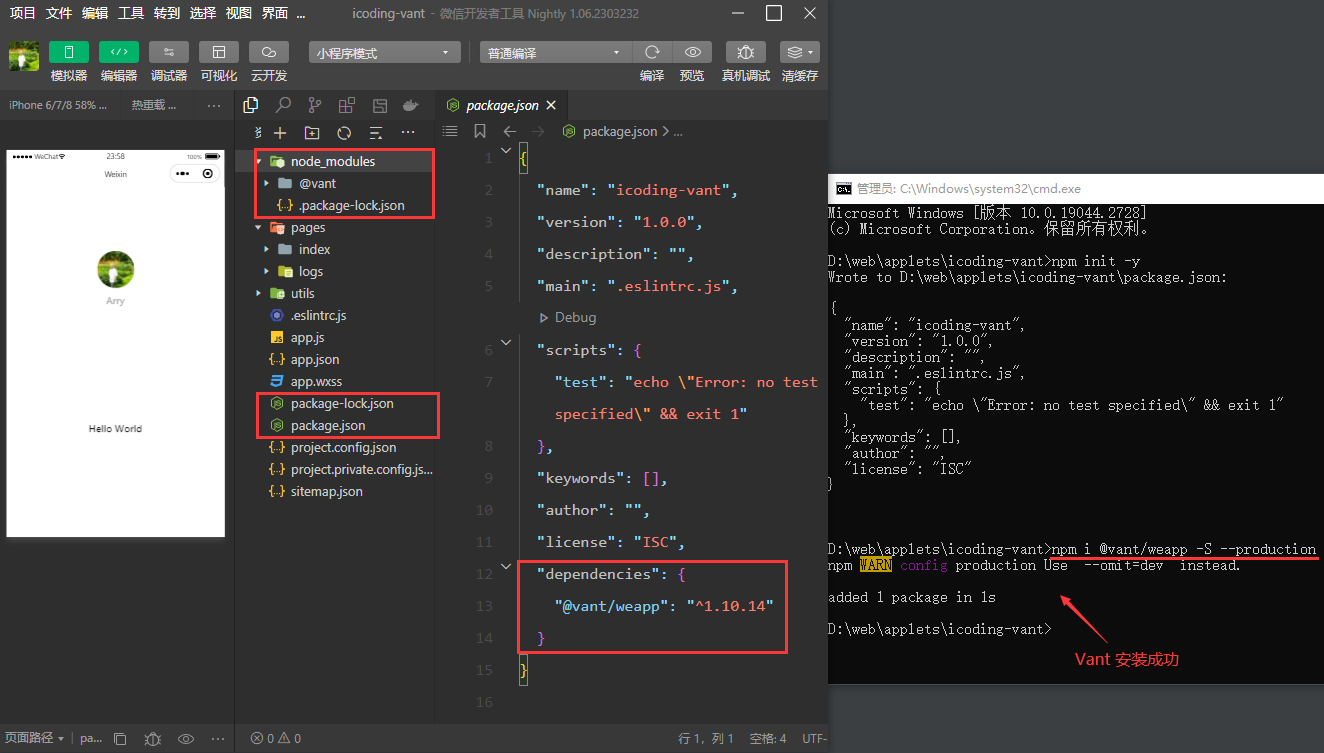Toggle the visualization (可视化) panel button
The height and width of the screenshot is (753, 1324).
(x=219, y=52)
